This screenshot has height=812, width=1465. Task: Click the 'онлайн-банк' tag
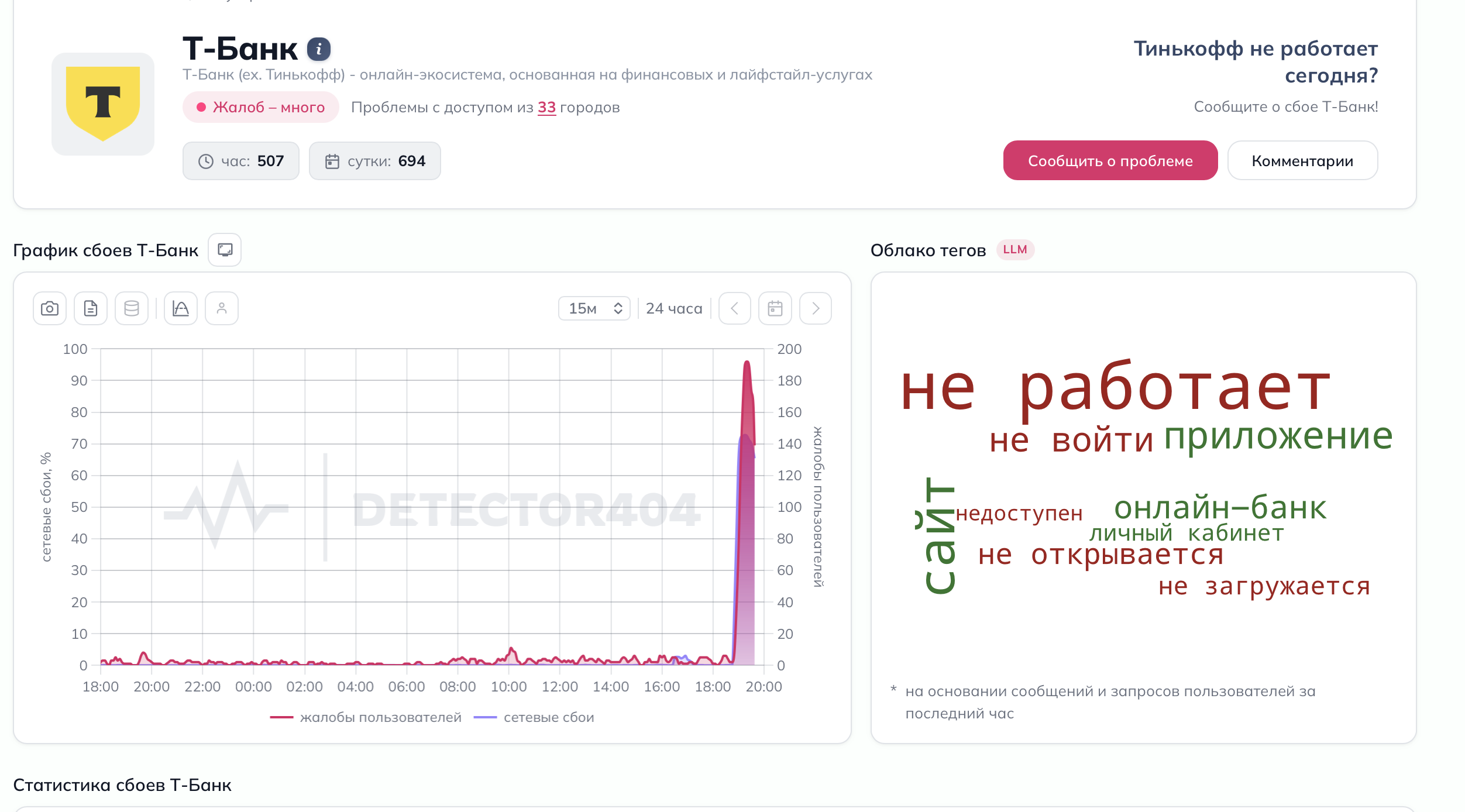[1220, 508]
